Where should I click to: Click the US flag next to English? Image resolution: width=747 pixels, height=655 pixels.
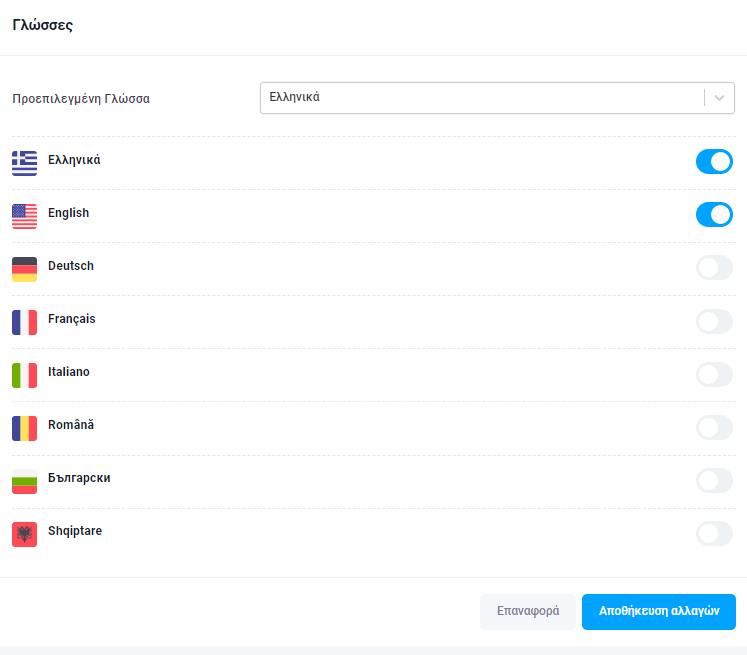point(24,216)
